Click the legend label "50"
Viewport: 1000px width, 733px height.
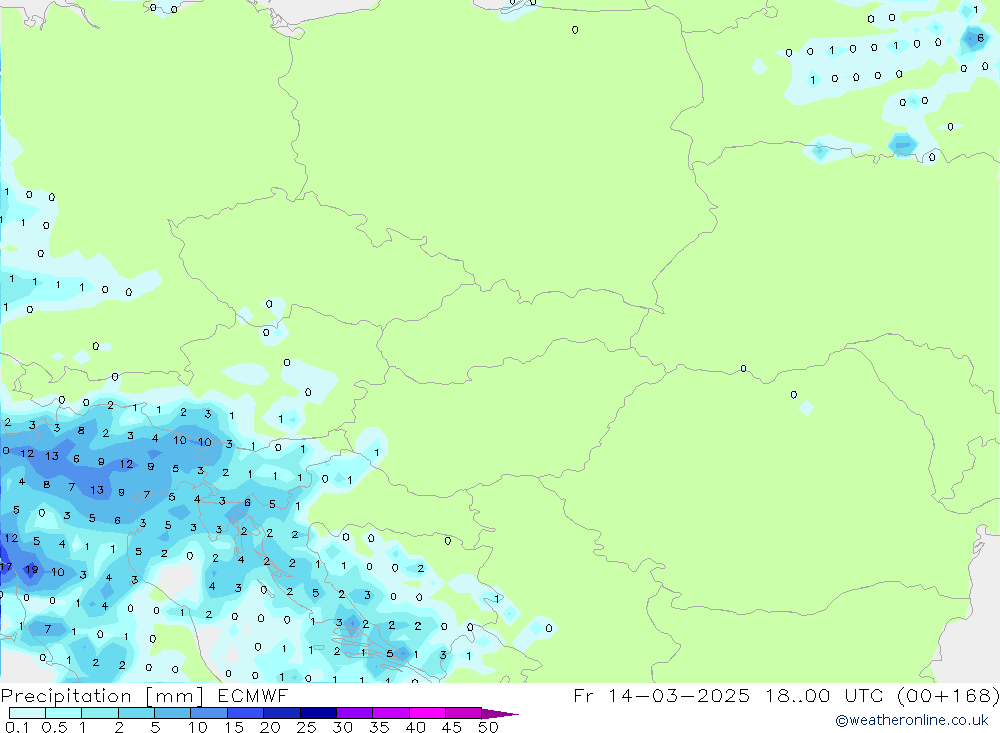click(x=488, y=727)
